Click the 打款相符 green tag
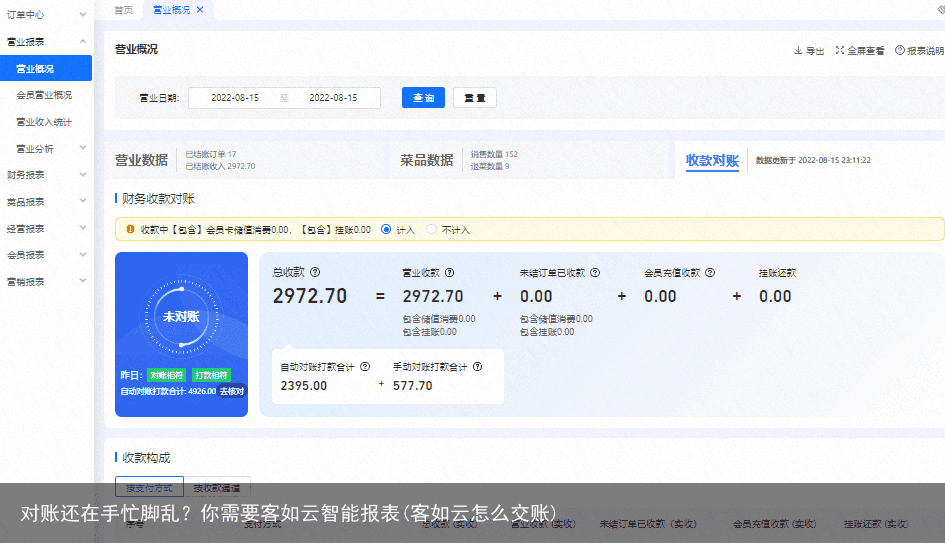Screen dimensions: 945x543 click(x=211, y=375)
